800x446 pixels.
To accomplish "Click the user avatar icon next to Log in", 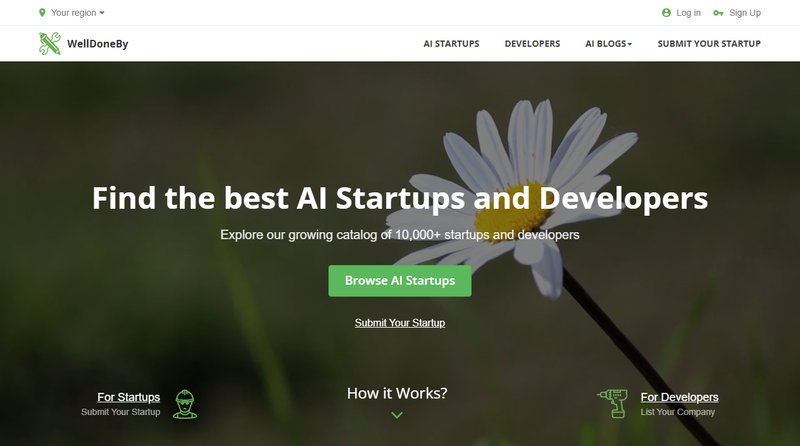I will point(666,13).
